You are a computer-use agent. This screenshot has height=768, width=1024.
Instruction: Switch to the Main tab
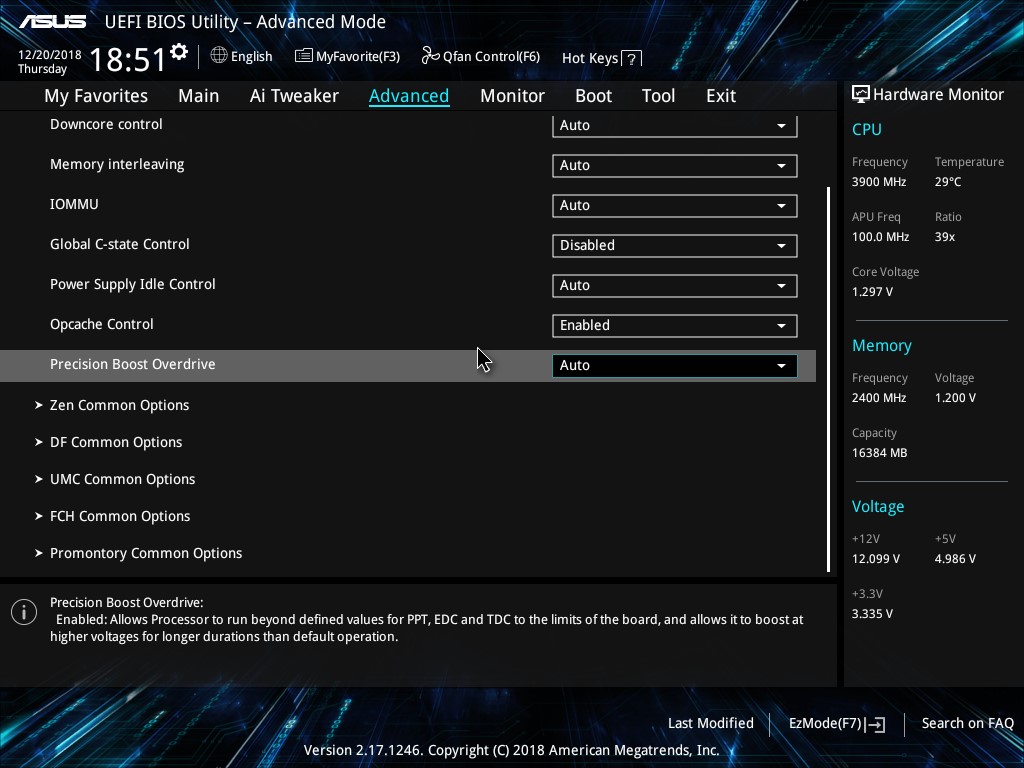199,96
